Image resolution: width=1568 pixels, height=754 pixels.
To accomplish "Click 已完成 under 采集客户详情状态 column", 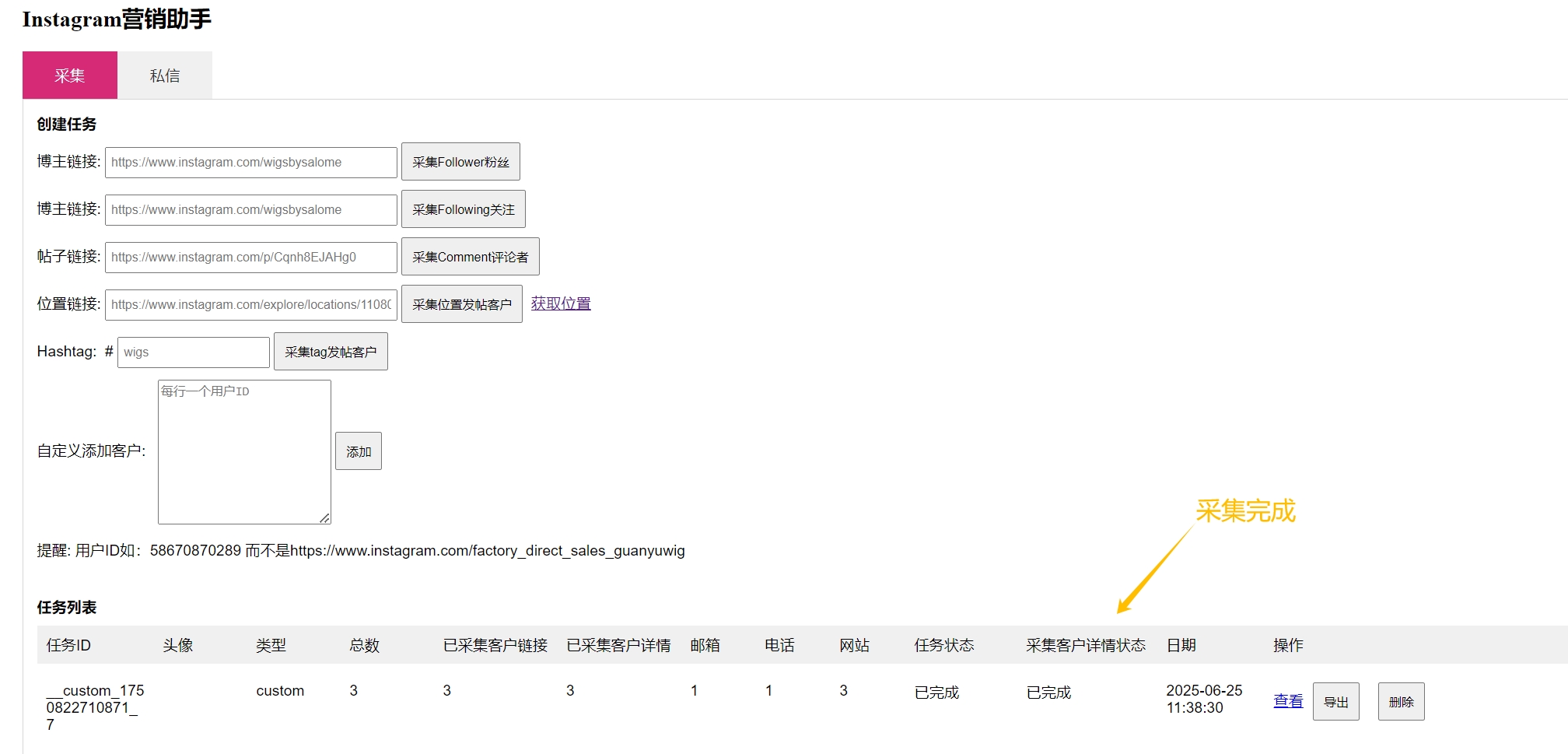I will 1048,693.
